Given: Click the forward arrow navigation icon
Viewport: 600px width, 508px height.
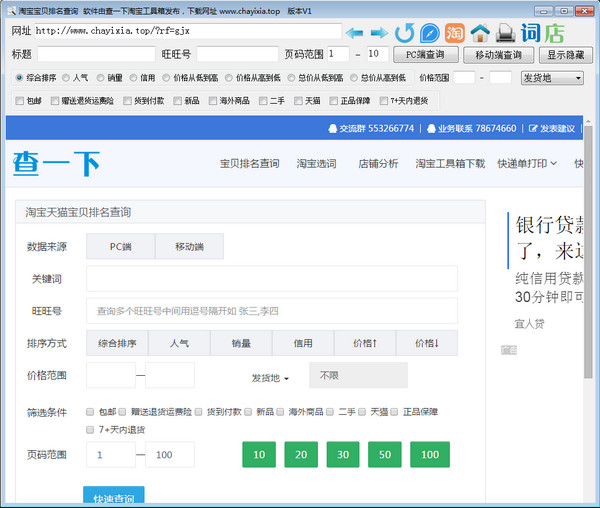Looking at the screenshot, I should [x=379, y=33].
